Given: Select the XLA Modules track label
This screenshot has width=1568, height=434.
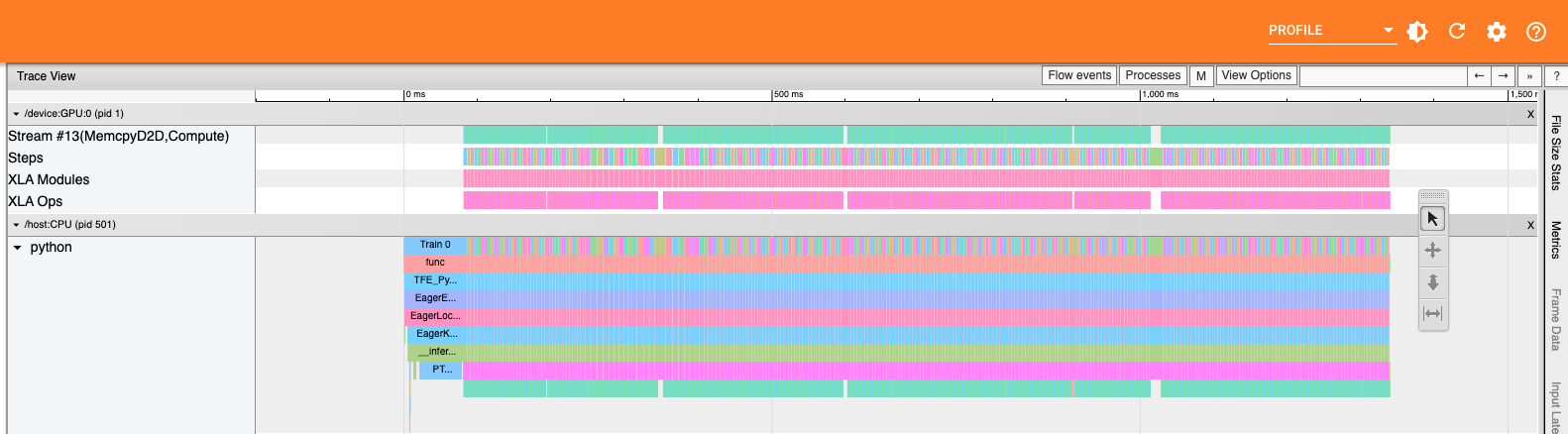Looking at the screenshot, I should 49,179.
